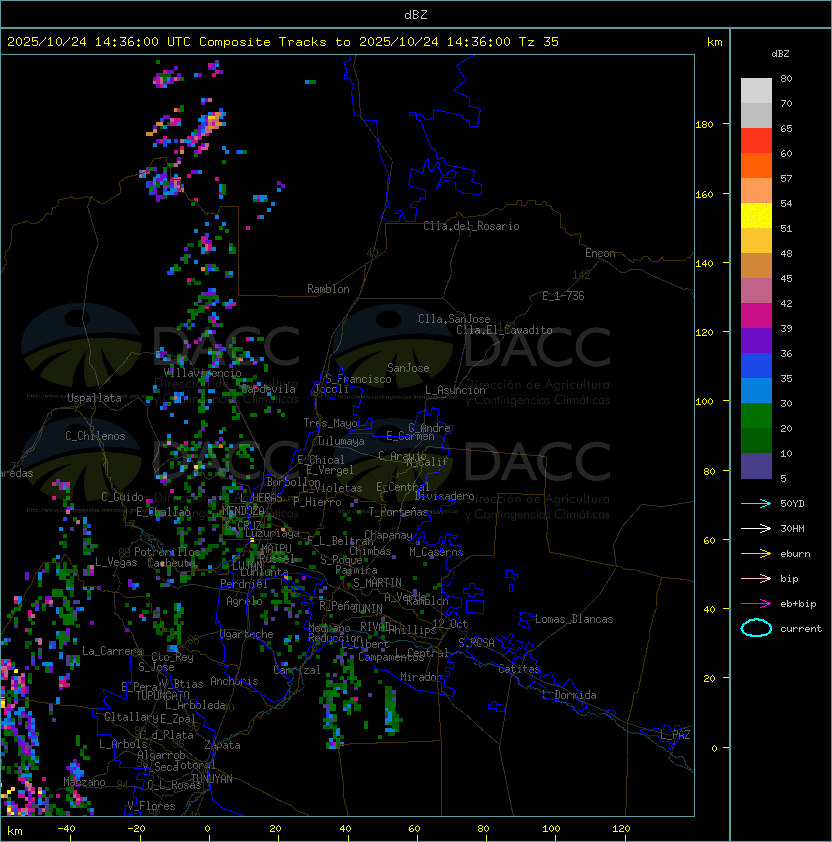The width and height of the screenshot is (832, 842).
Task: Click the 'Tres_Mayo' map label
Action: click(330, 423)
